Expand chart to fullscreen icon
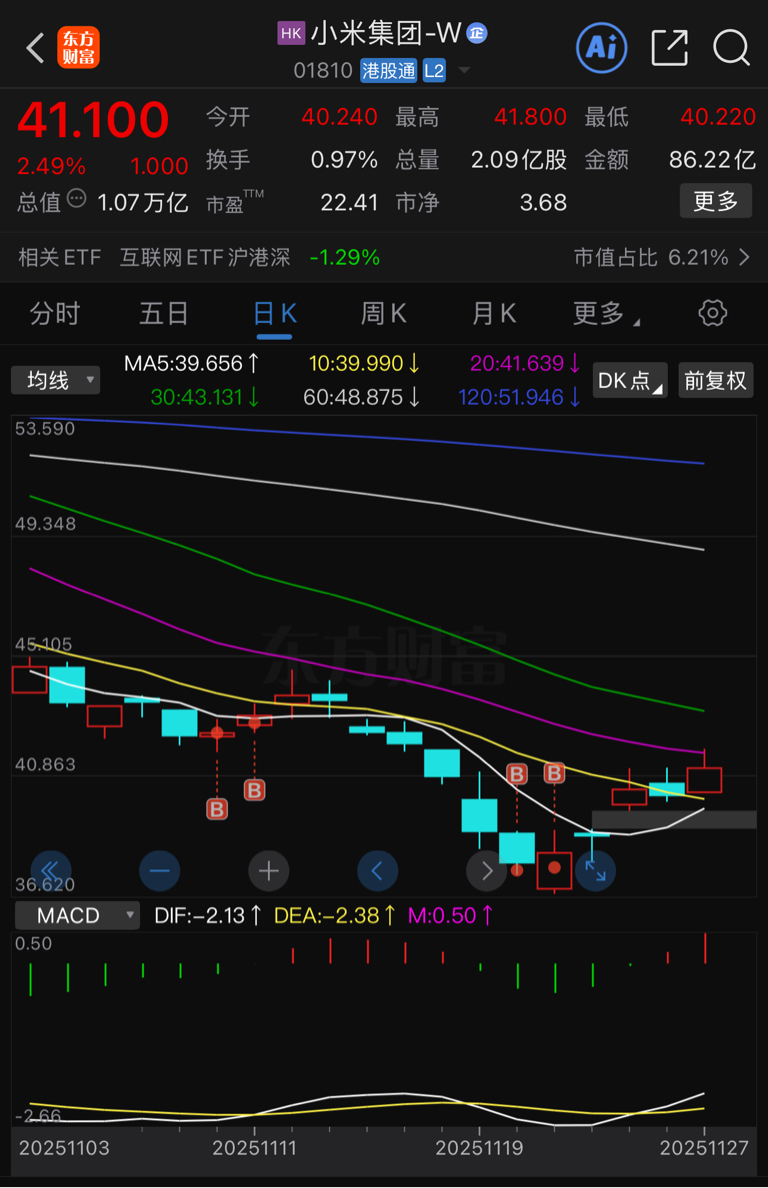Image resolution: width=768 pixels, height=1188 pixels. click(595, 871)
